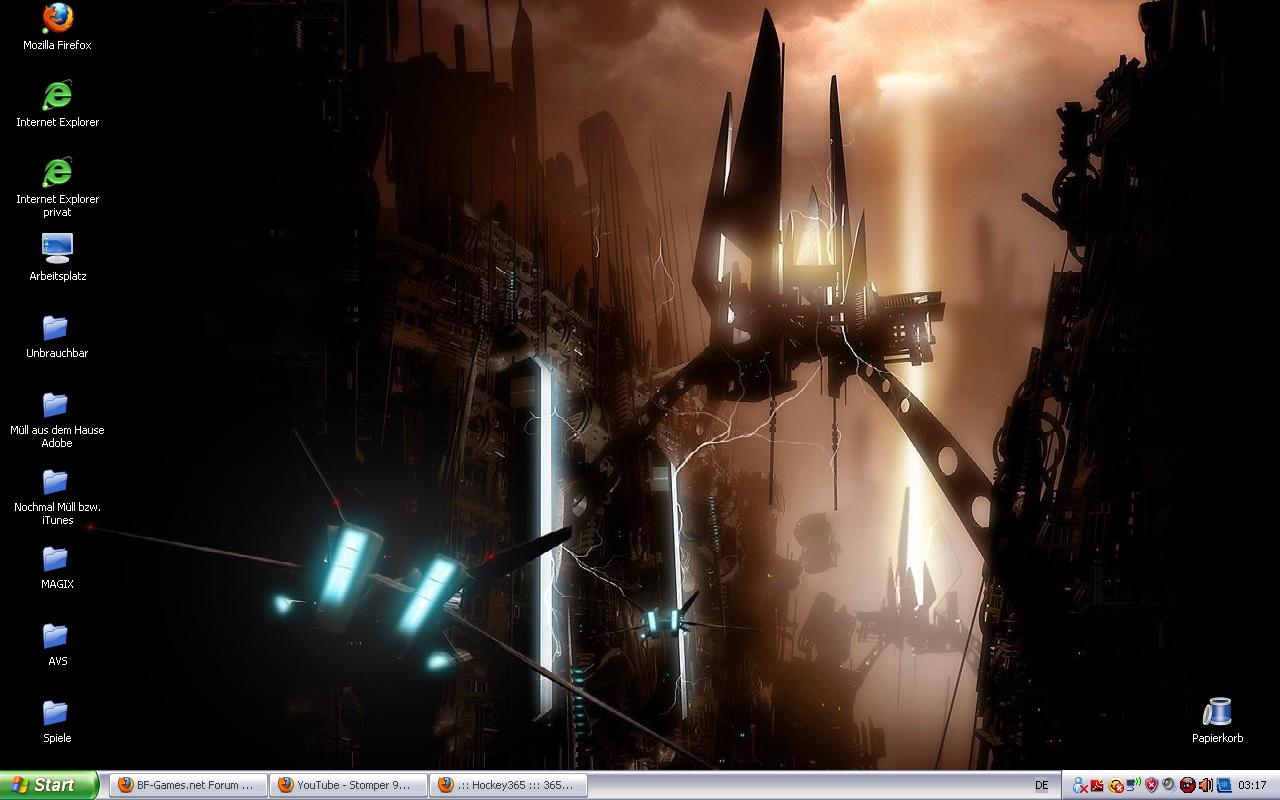
Task: Open the Windows Start menu
Action: click(x=49, y=785)
